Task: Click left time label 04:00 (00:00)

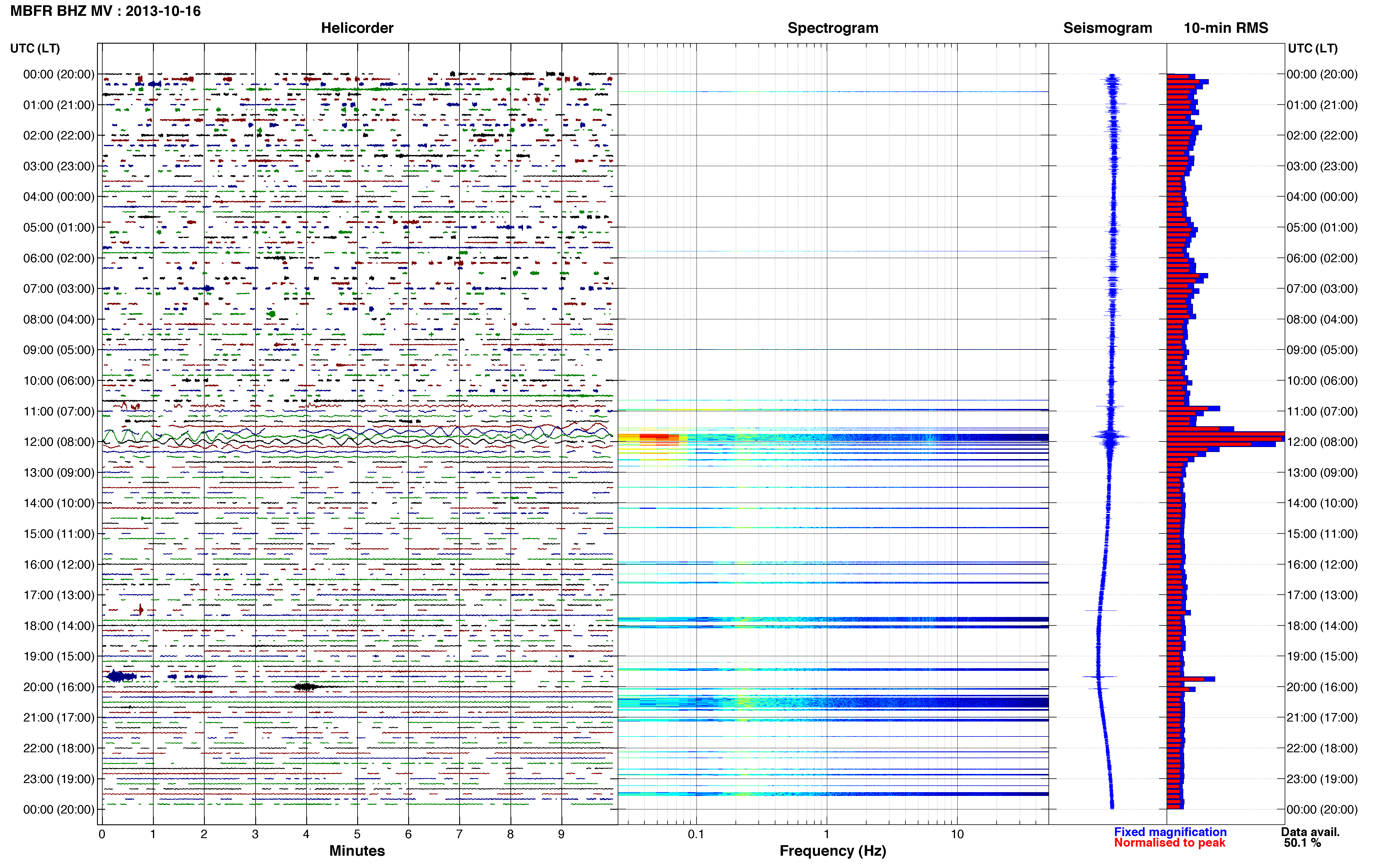Action: 59,197
